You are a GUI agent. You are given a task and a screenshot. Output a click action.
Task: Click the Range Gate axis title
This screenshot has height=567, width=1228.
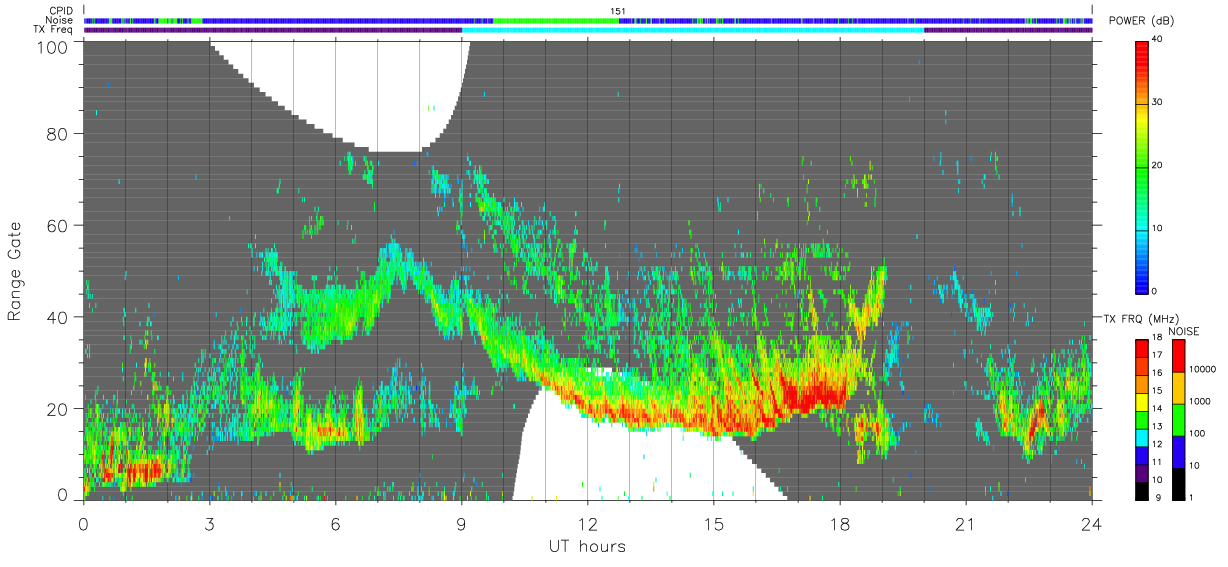(15, 270)
